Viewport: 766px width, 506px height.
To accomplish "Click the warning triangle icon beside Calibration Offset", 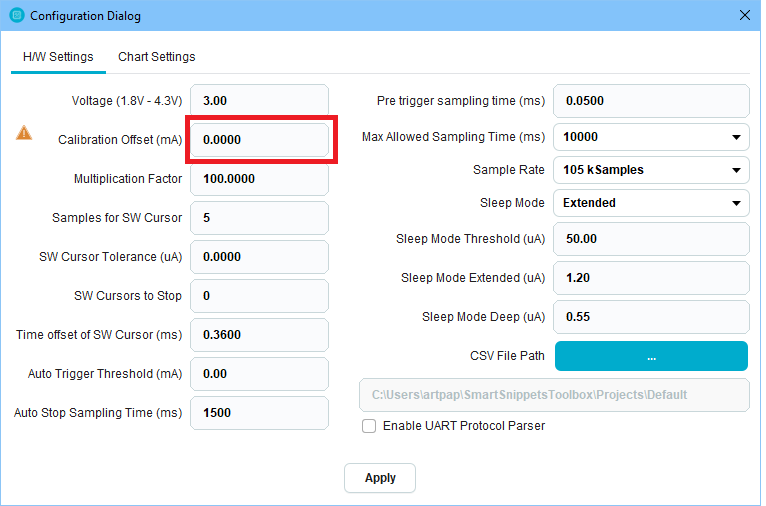I will (24, 133).
